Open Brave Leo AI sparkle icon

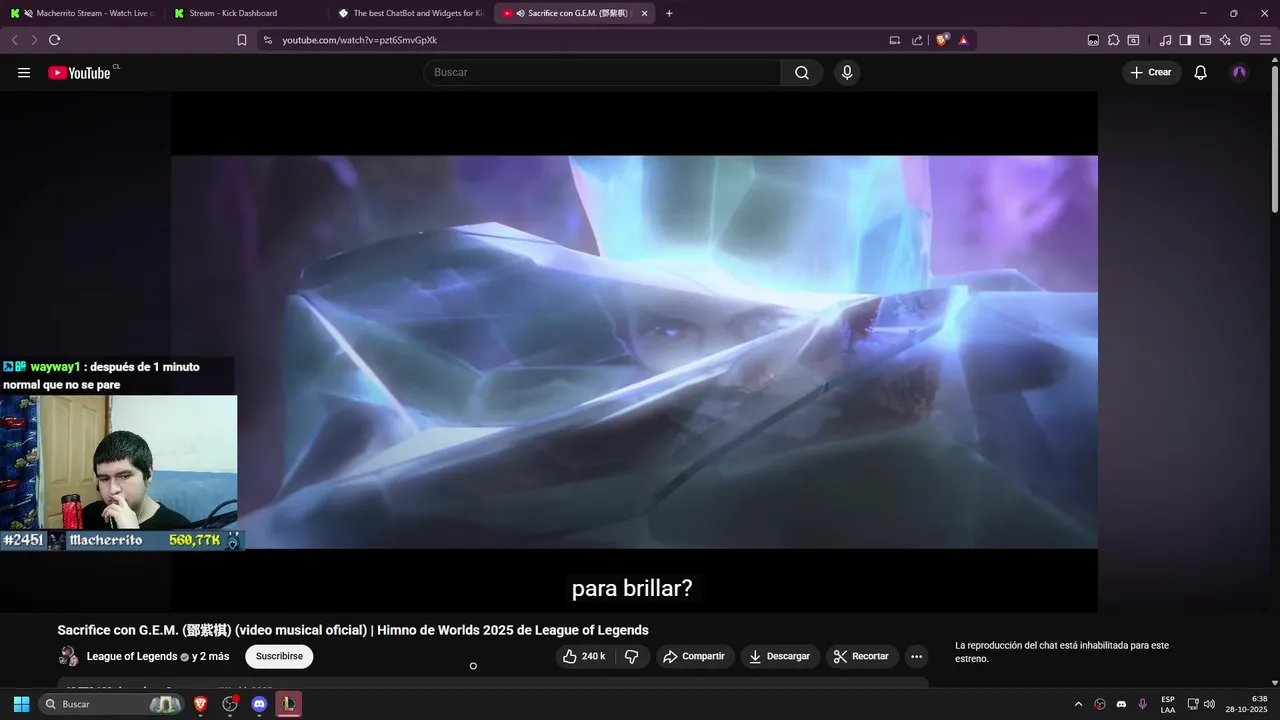point(1225,40)
